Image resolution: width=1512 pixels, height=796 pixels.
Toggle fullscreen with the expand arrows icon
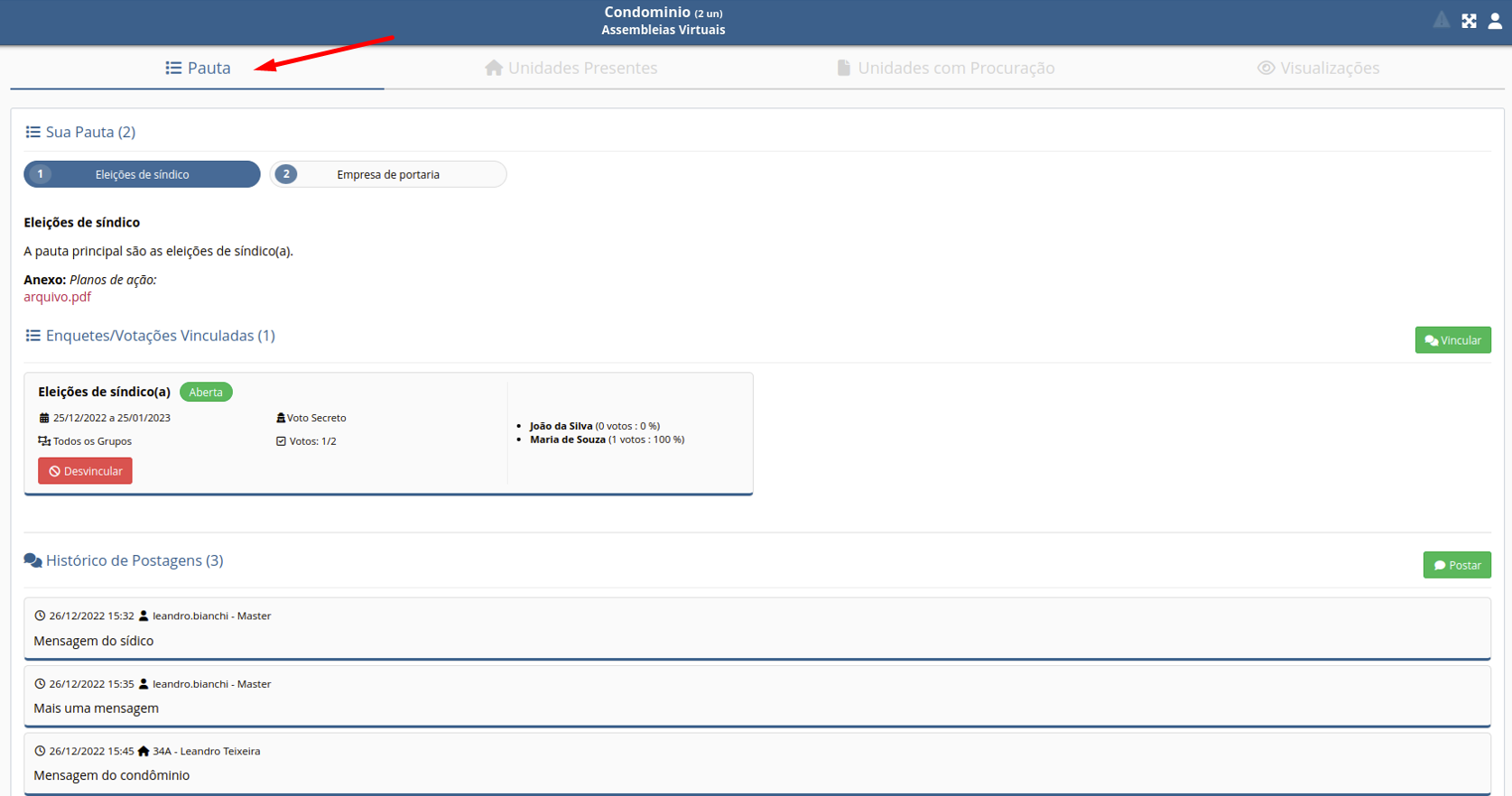pos(1469,21)
